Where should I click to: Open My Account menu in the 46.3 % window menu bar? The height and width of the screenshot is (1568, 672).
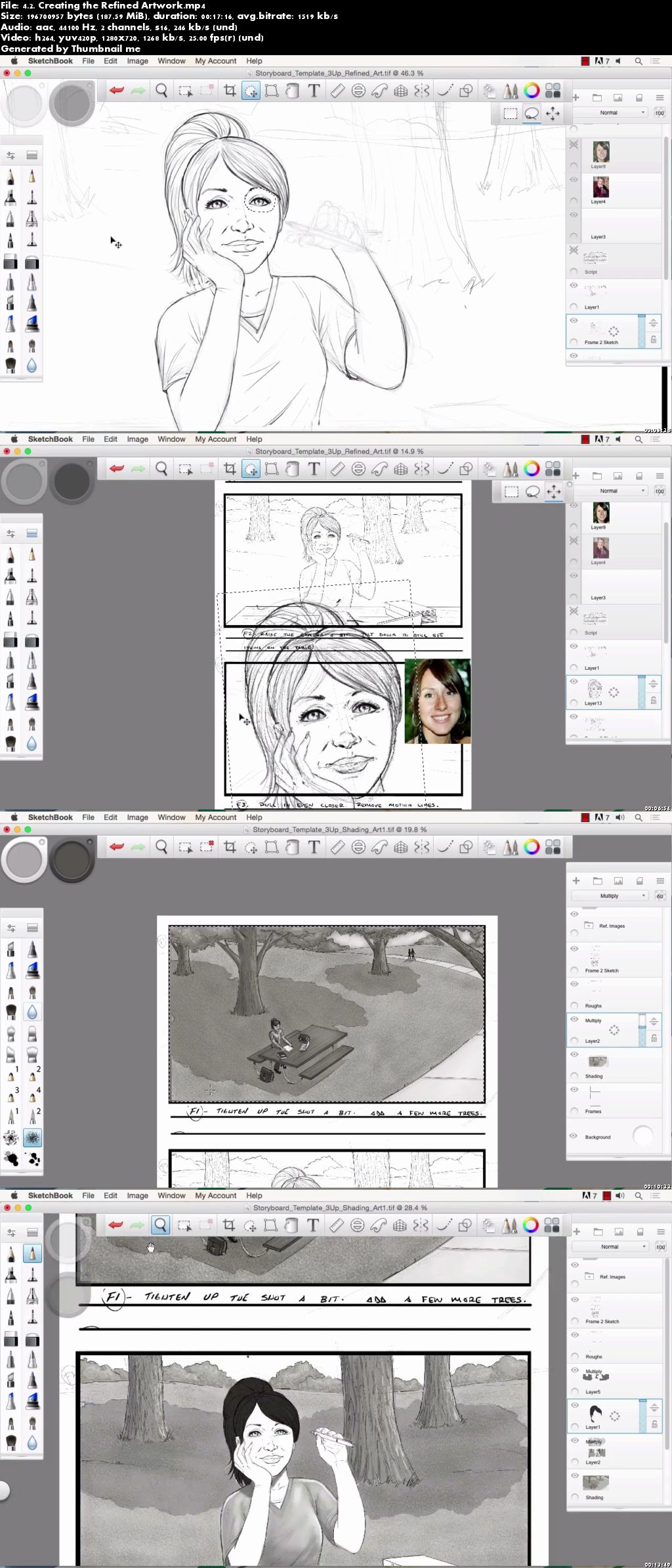point(215,61)
